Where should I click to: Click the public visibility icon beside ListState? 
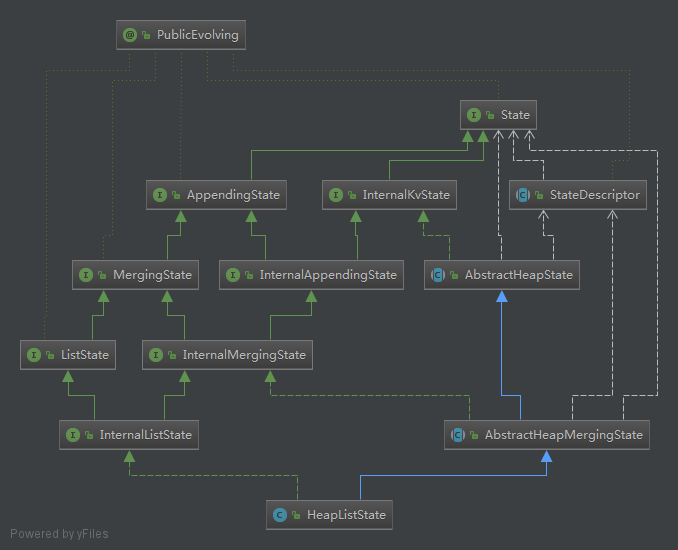coord(50,355)
